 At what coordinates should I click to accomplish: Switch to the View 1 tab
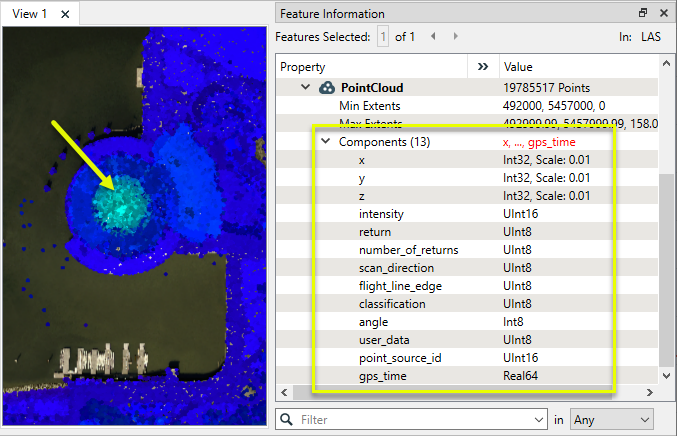pos(30,14)
